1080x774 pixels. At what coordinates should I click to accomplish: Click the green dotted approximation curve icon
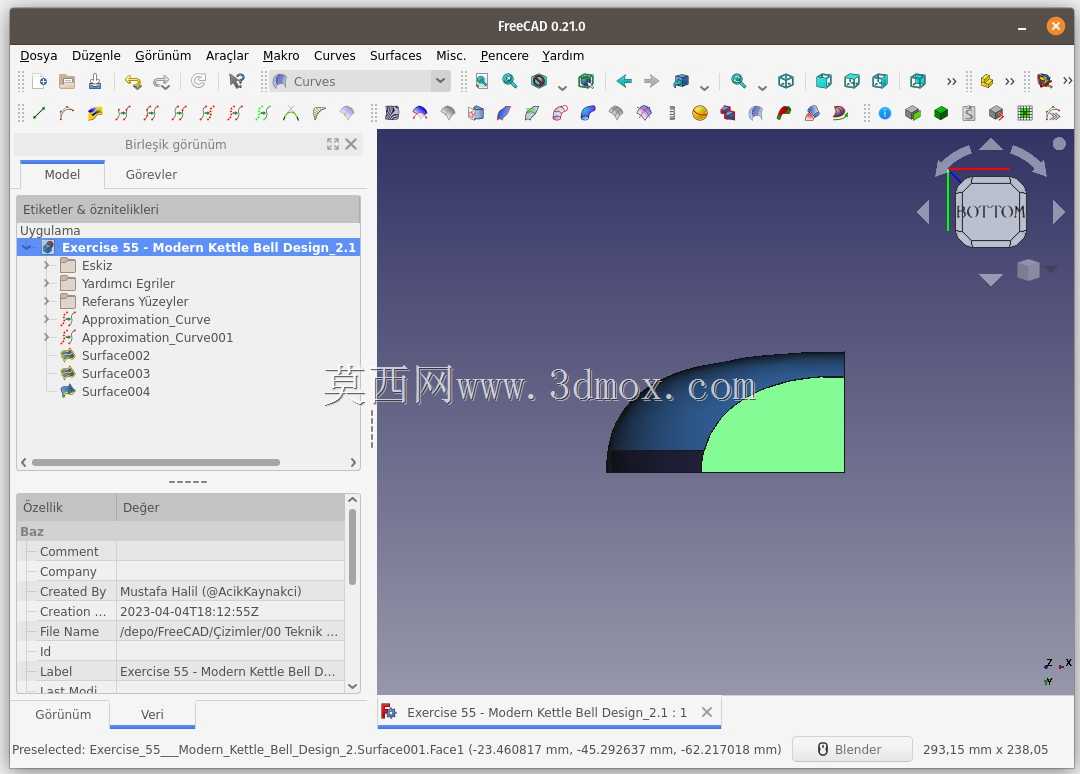click(262, 113)
